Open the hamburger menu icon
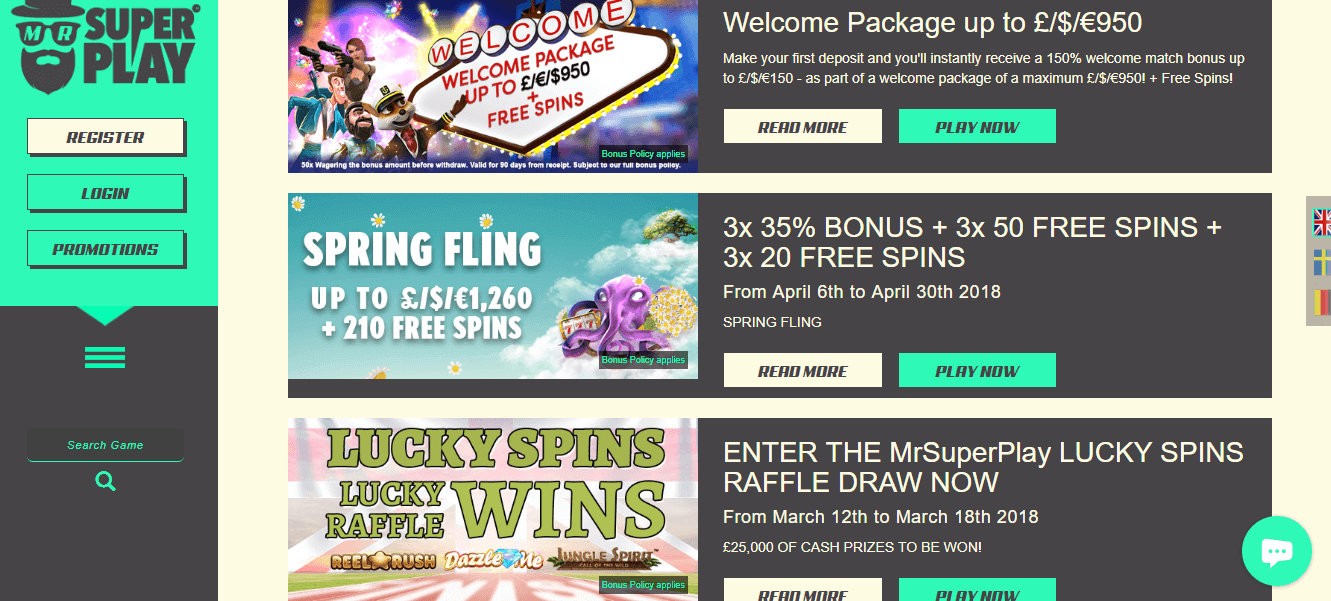This screenshot has width=1331, height=601. click(x=105, y=357)
